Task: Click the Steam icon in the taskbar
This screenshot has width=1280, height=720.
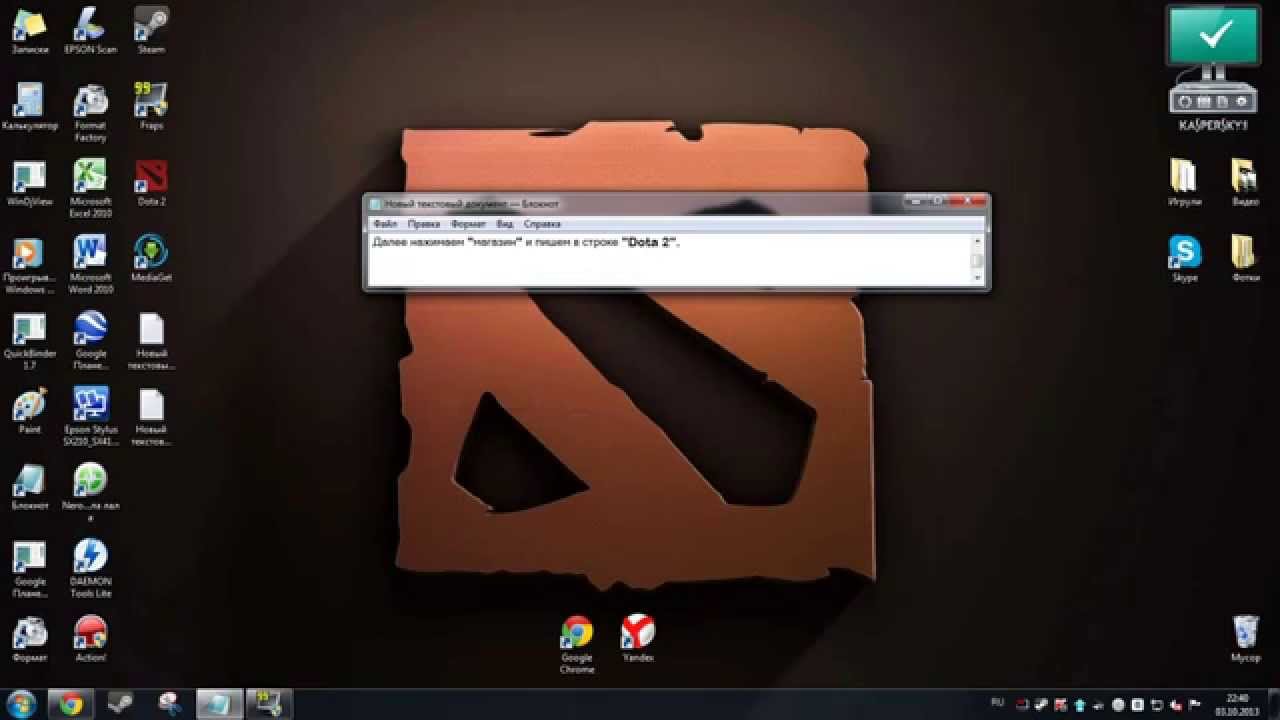Action: tap(121, 703)
